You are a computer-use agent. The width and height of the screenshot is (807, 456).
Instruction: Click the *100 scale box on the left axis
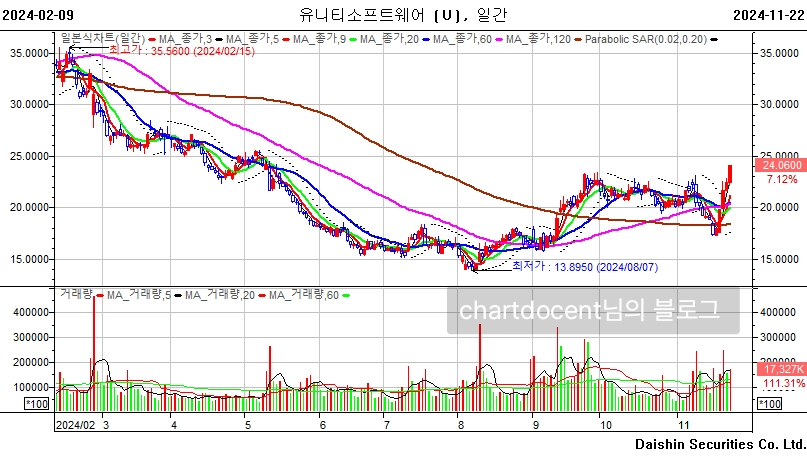click(37, 404)
